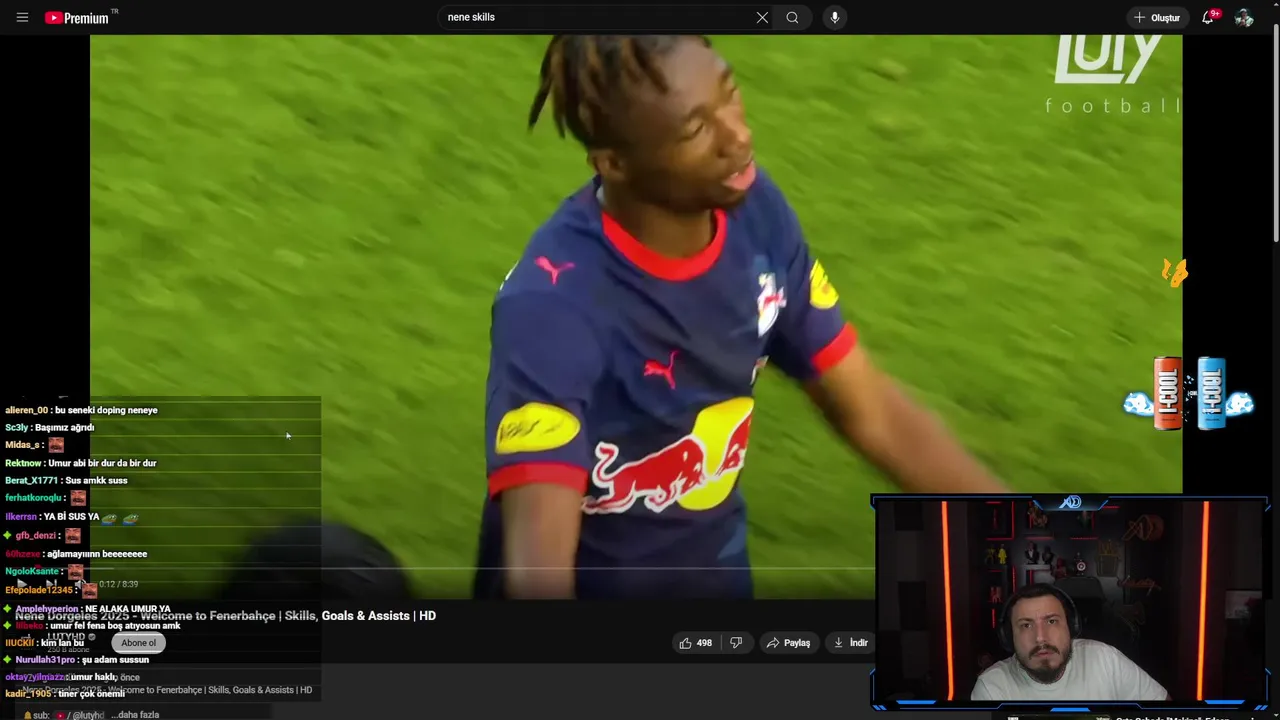Click chat message 'NE ALAKA UMUR YA'
This screenshot has height=720, width=1280.
click(128, 609)
